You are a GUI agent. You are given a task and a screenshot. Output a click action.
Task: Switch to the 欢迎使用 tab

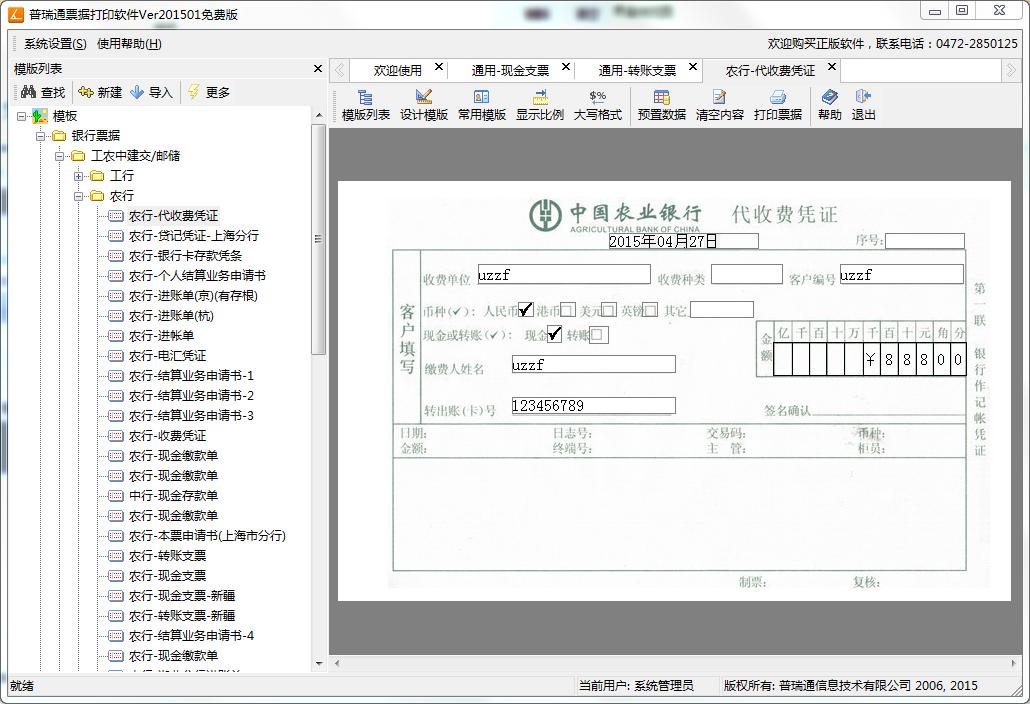click(398, 70)
